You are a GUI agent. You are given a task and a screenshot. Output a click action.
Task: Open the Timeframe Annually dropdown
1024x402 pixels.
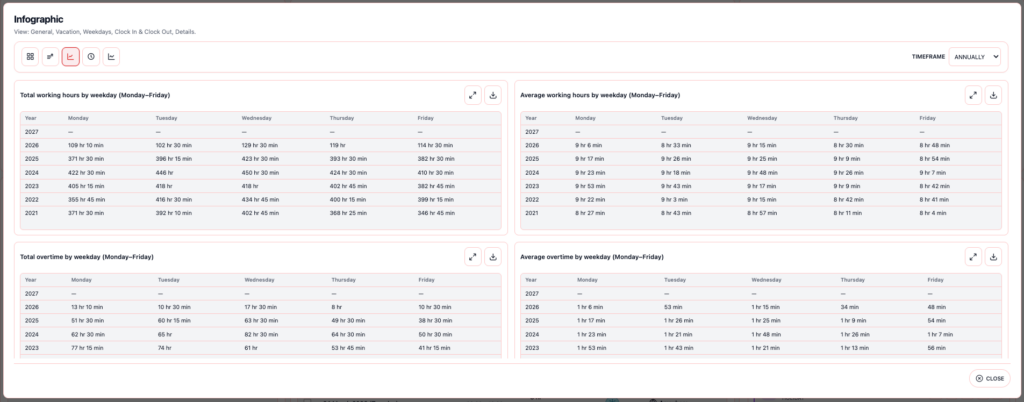click(x=975, y=57)
